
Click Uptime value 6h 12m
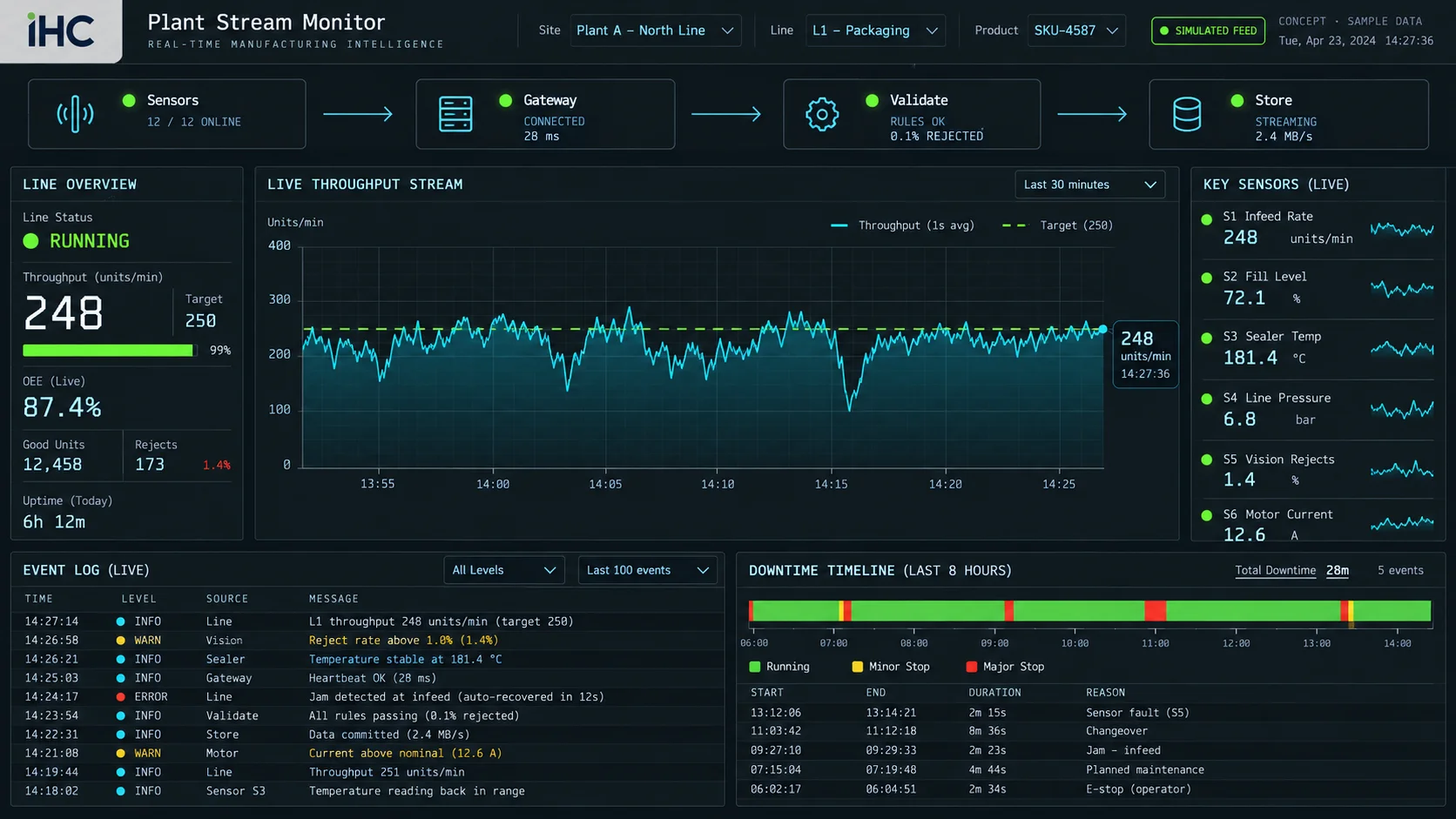(54, 521)
